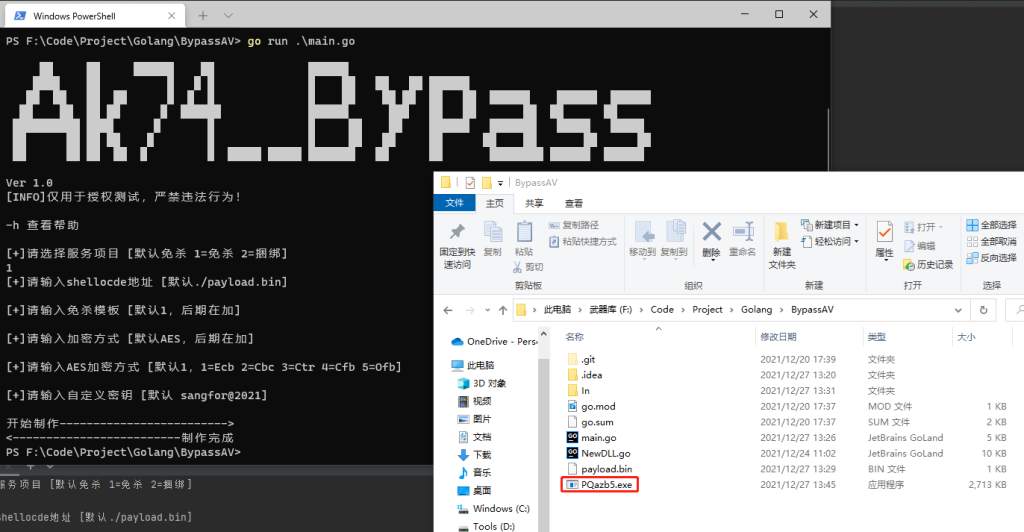The width and height of the screenshot is (1024, 532).
Task: Click the Delete (删除) red X icon
Action: [711, 231]
